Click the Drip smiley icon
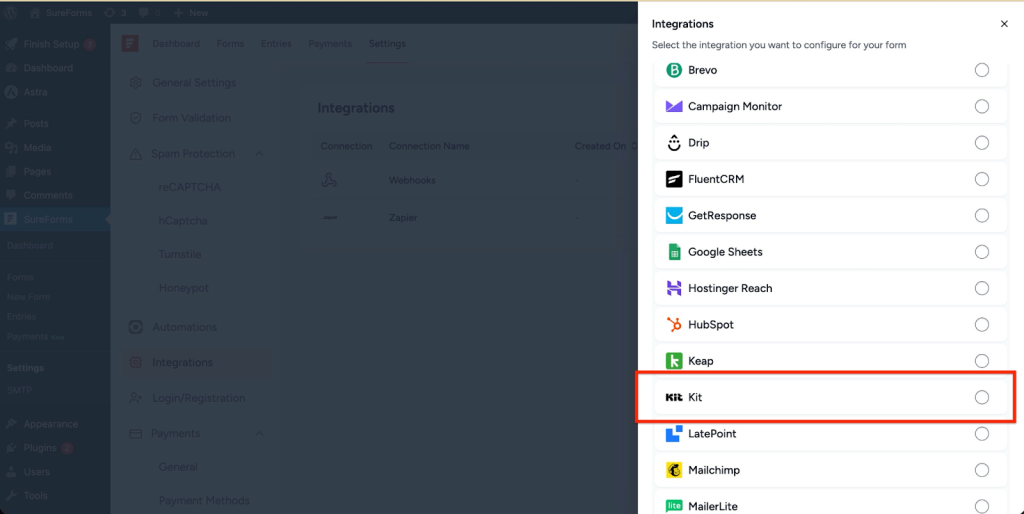1024x514 pixels. coord(674,143)
